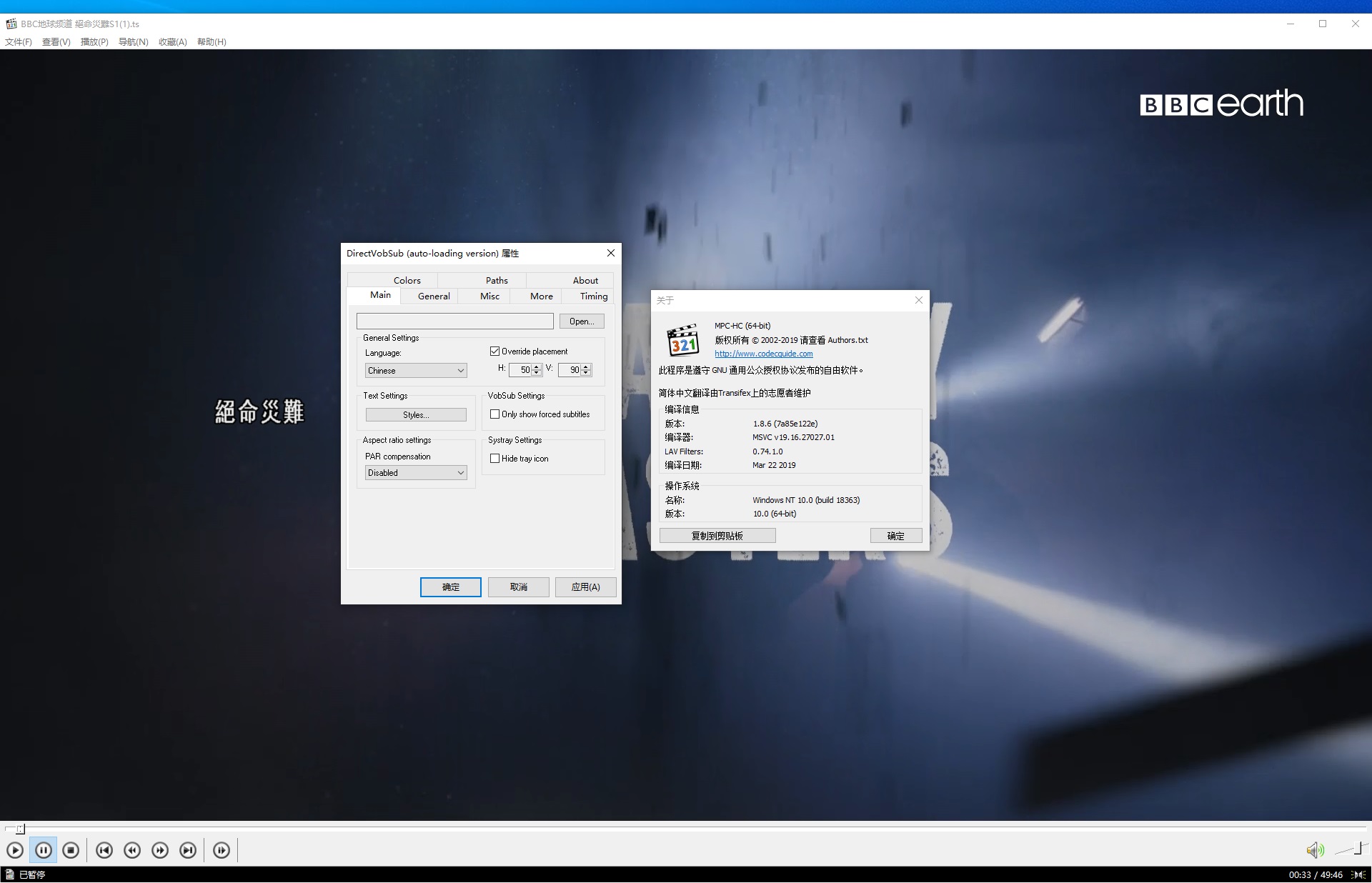Expand the Language dropdown set to Chinese
Screen dimensions: 1372x883
tap(416, 371)
